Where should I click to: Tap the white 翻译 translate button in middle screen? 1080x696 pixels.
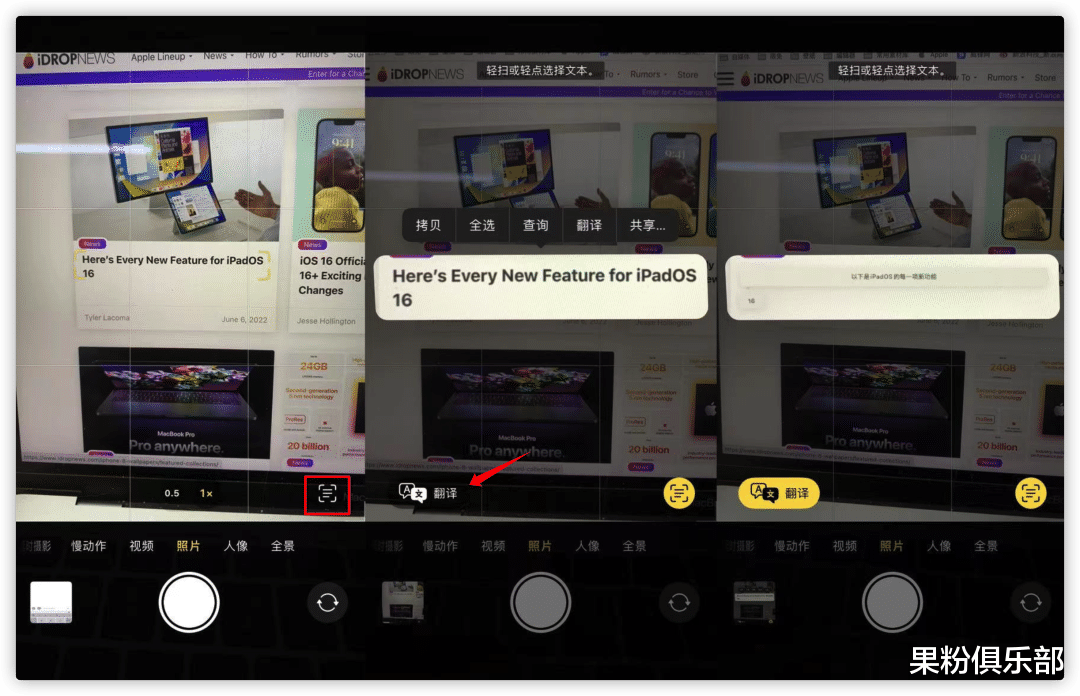(428, 493)
